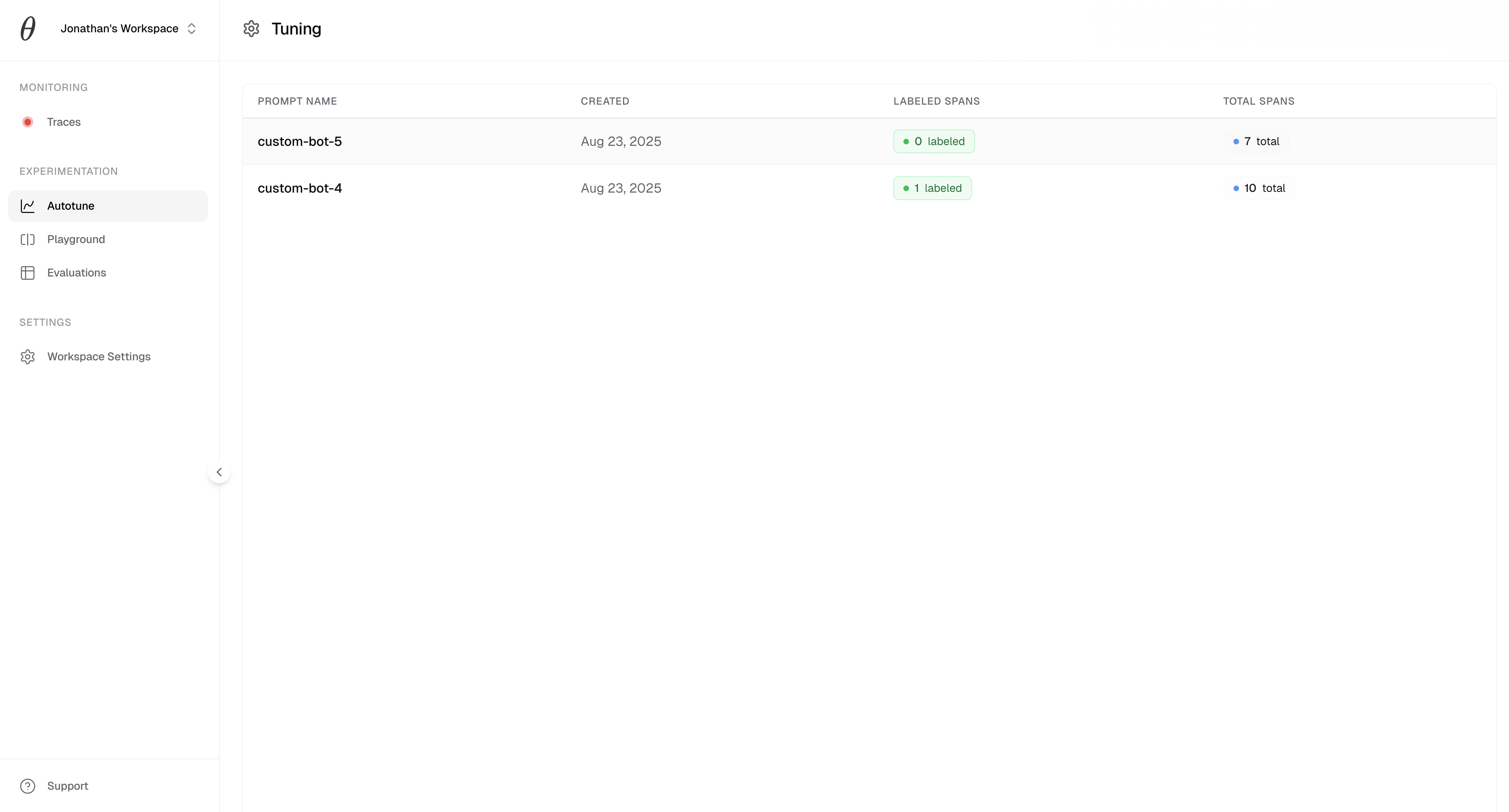Viewport: 1509px width, 812px height.
Task: Click the Evaluations table icon
Action: point(27,273)
